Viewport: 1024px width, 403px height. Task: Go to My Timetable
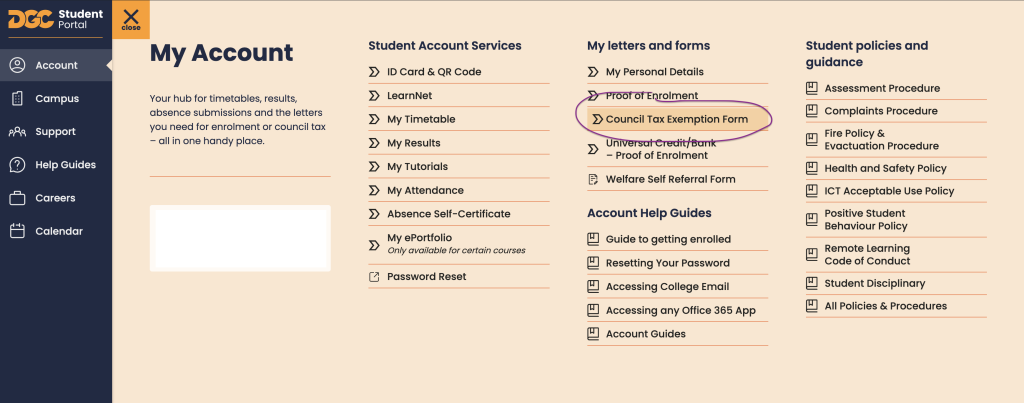coord(421,119)
